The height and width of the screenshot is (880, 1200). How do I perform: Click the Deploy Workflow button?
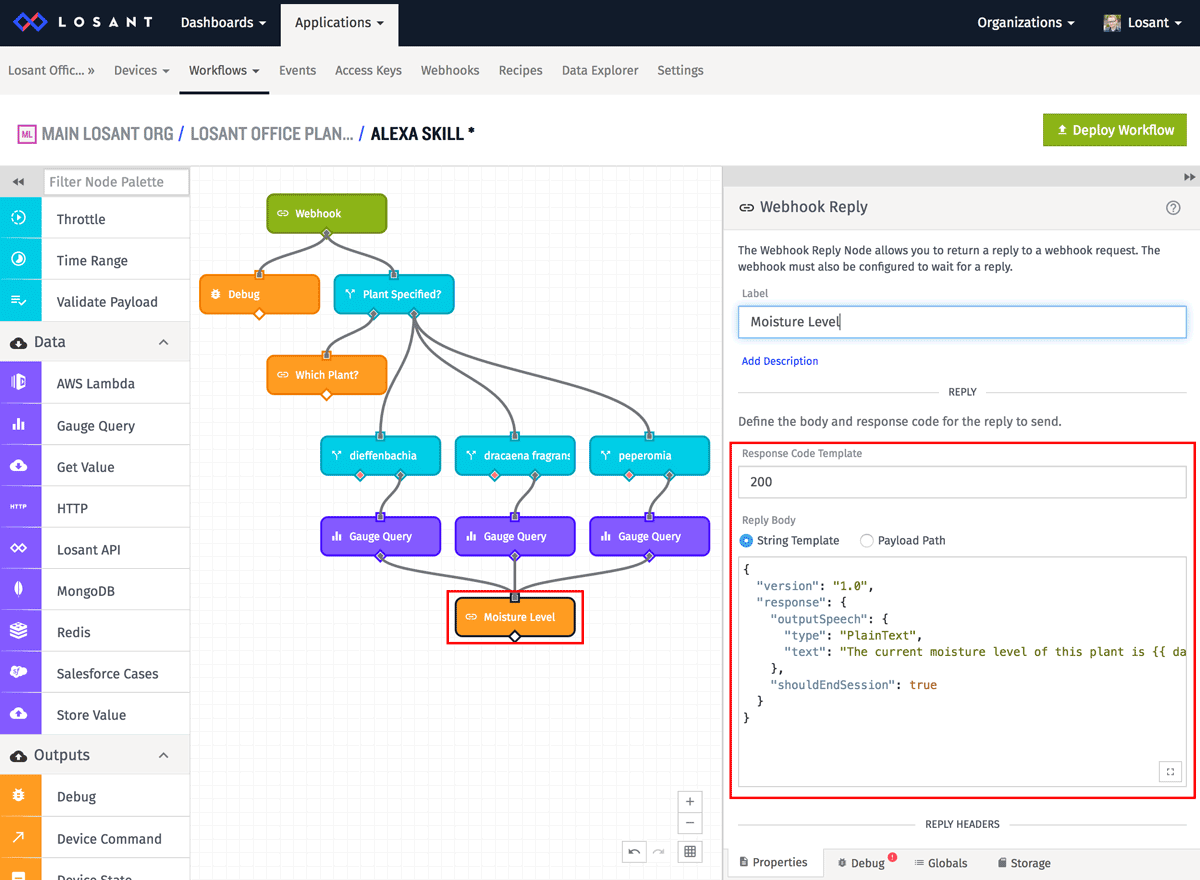click(1115, 130)
